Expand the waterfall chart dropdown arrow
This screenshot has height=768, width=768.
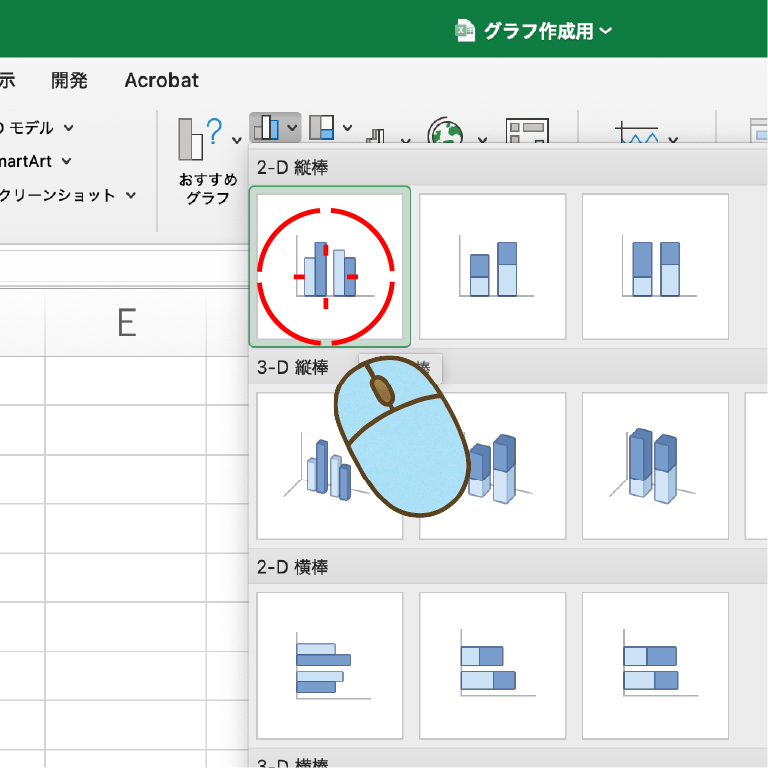tap(406, 140)
